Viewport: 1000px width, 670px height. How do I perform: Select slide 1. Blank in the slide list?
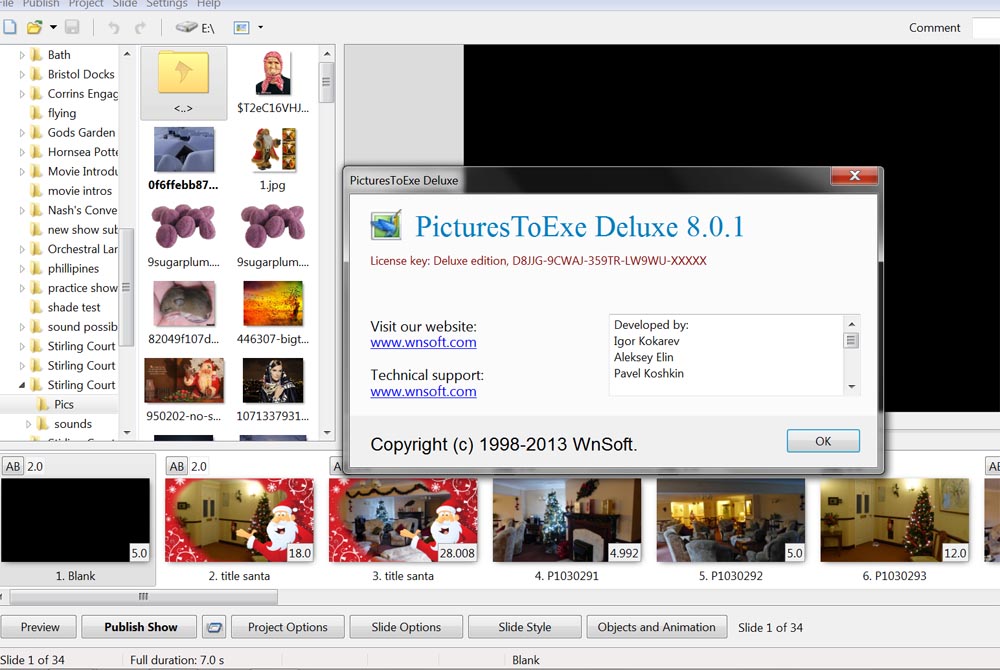click(x=75, y=521)
